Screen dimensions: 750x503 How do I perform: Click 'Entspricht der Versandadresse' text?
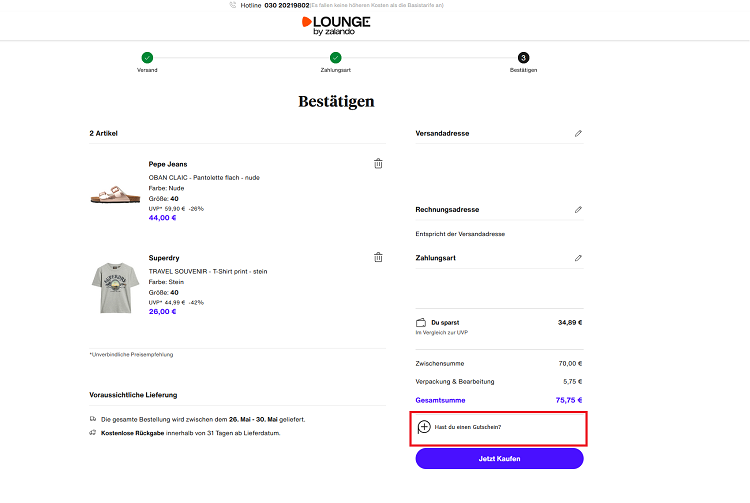460,234
